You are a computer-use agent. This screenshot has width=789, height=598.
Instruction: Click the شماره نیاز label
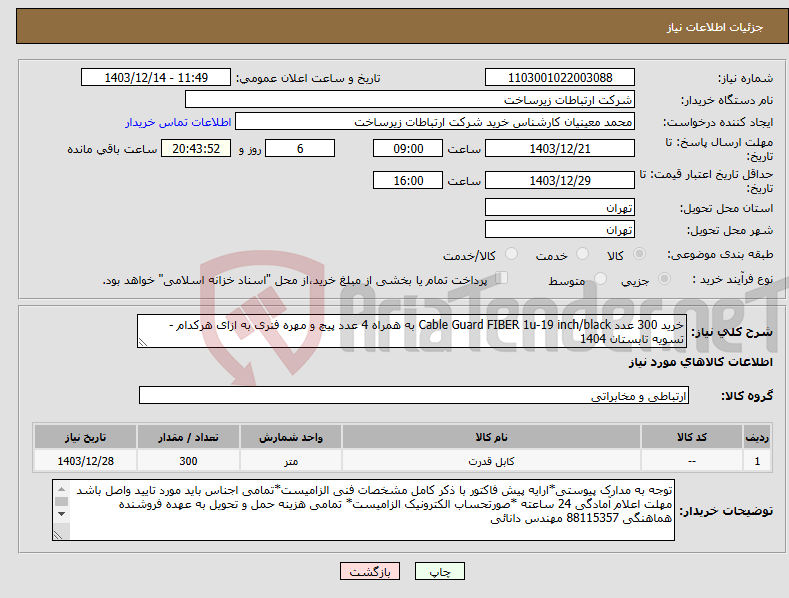coord(745,79)
